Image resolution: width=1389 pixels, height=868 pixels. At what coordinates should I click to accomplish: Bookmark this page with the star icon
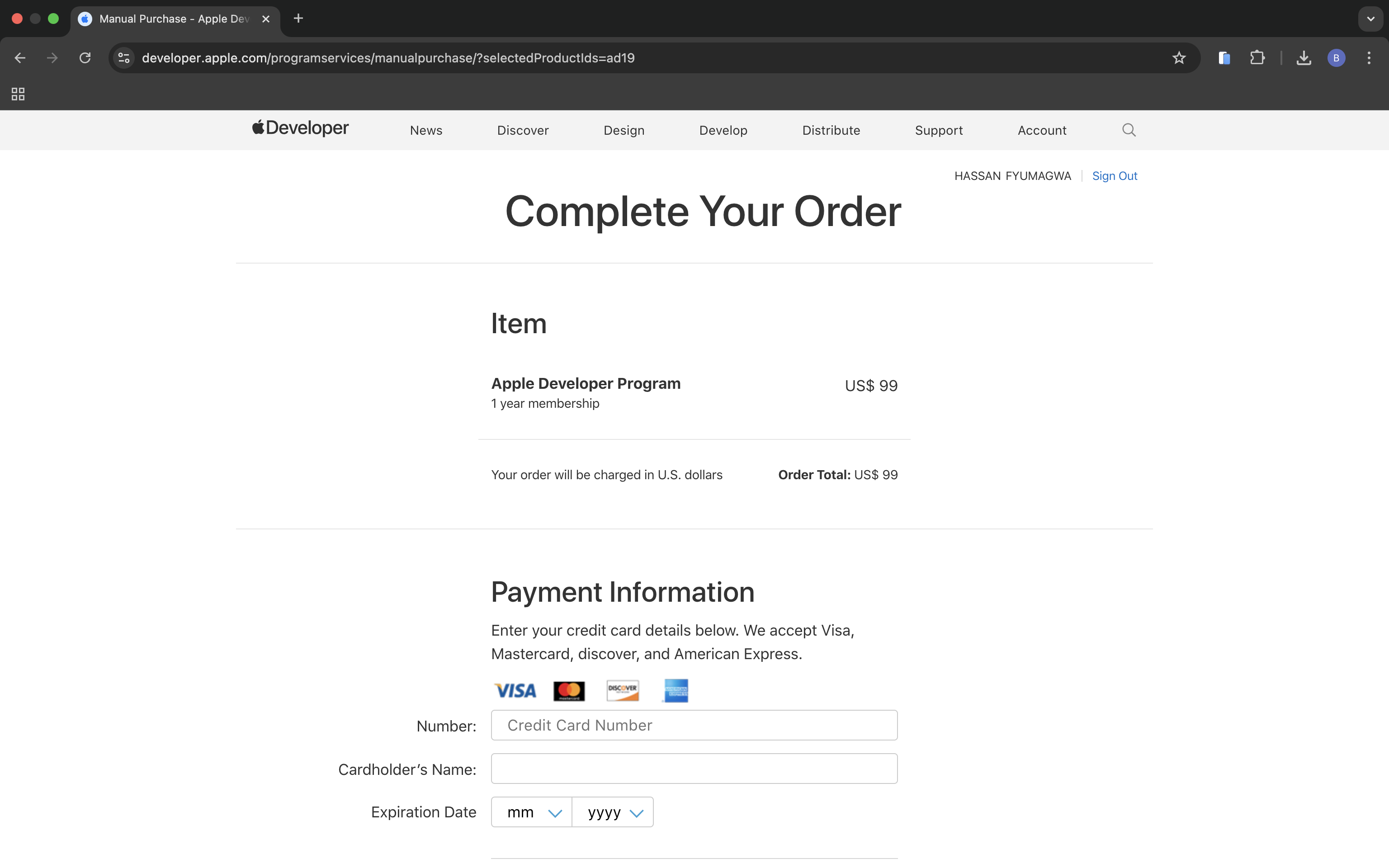(1179, 58)
